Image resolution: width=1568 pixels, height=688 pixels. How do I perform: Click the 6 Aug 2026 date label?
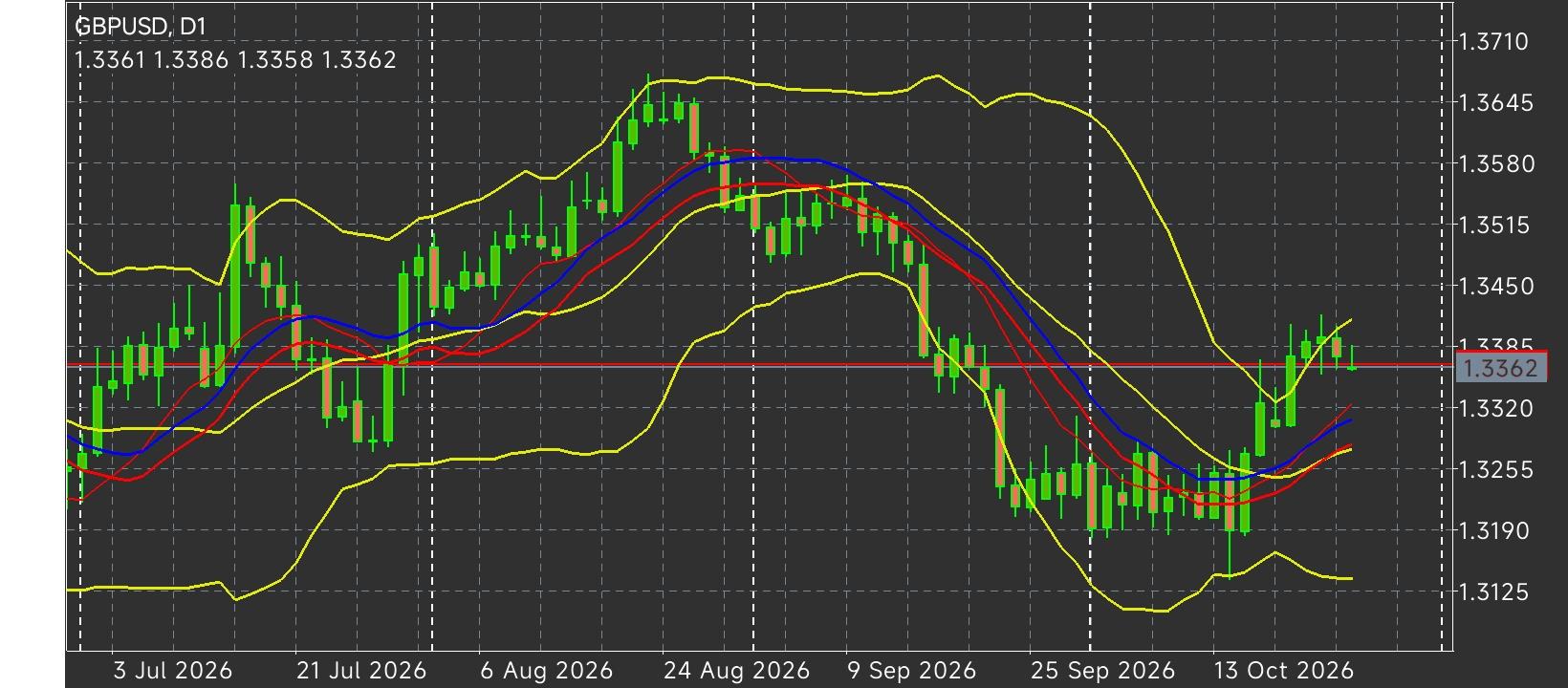click(x=546, y=670)
